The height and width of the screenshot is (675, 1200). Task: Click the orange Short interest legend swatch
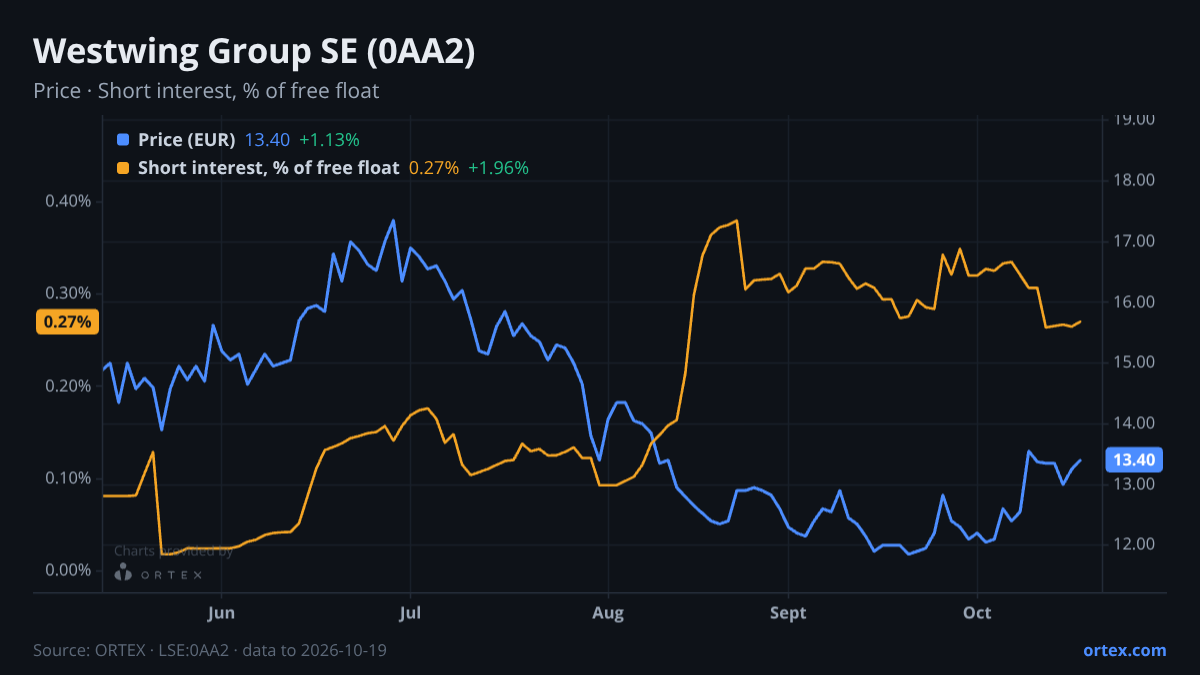click(x=123, y=168)
